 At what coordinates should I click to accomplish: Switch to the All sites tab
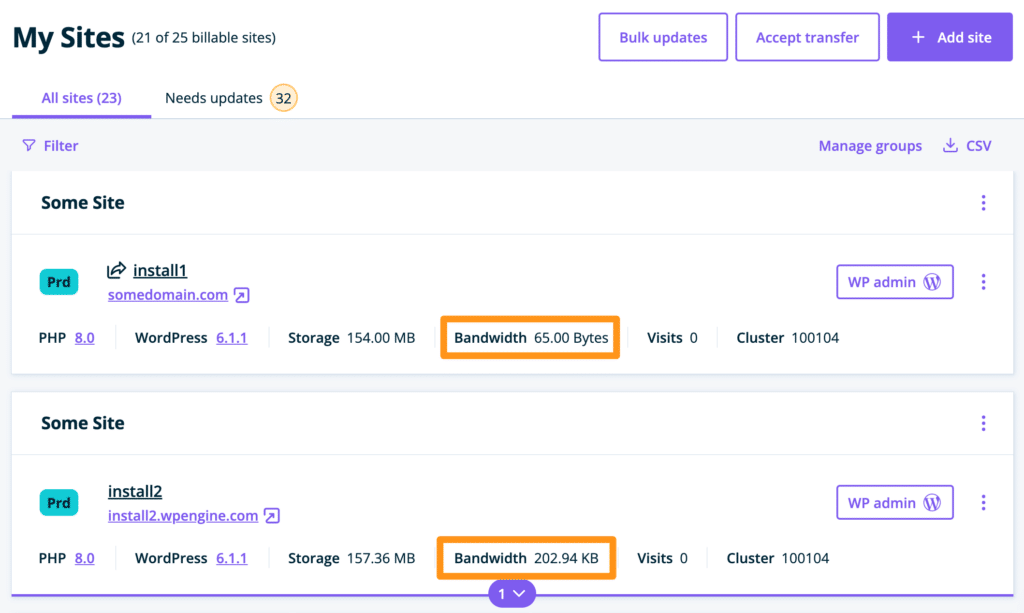[x=81, y=98]
